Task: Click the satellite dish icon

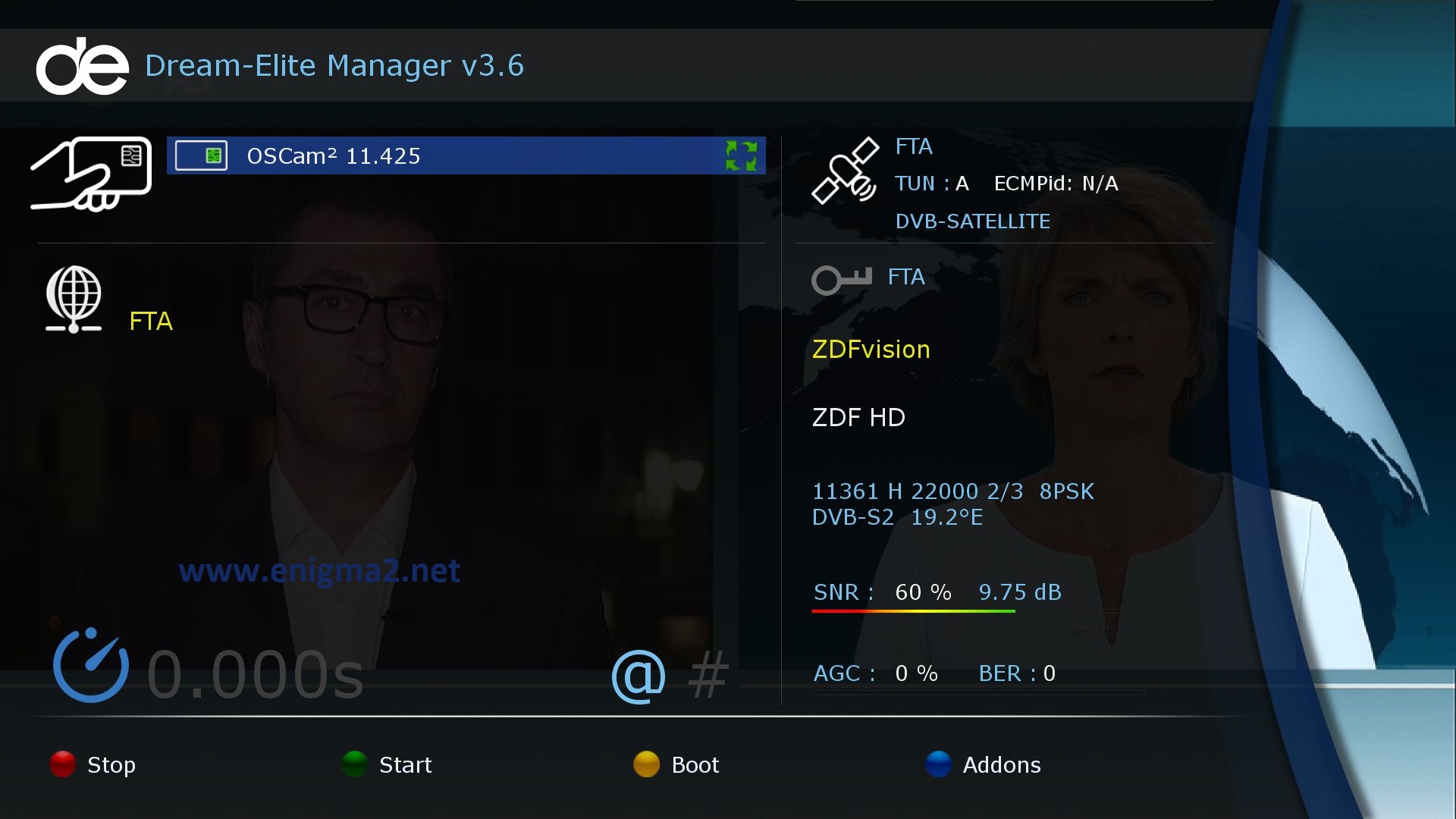Action: [846, 171]
